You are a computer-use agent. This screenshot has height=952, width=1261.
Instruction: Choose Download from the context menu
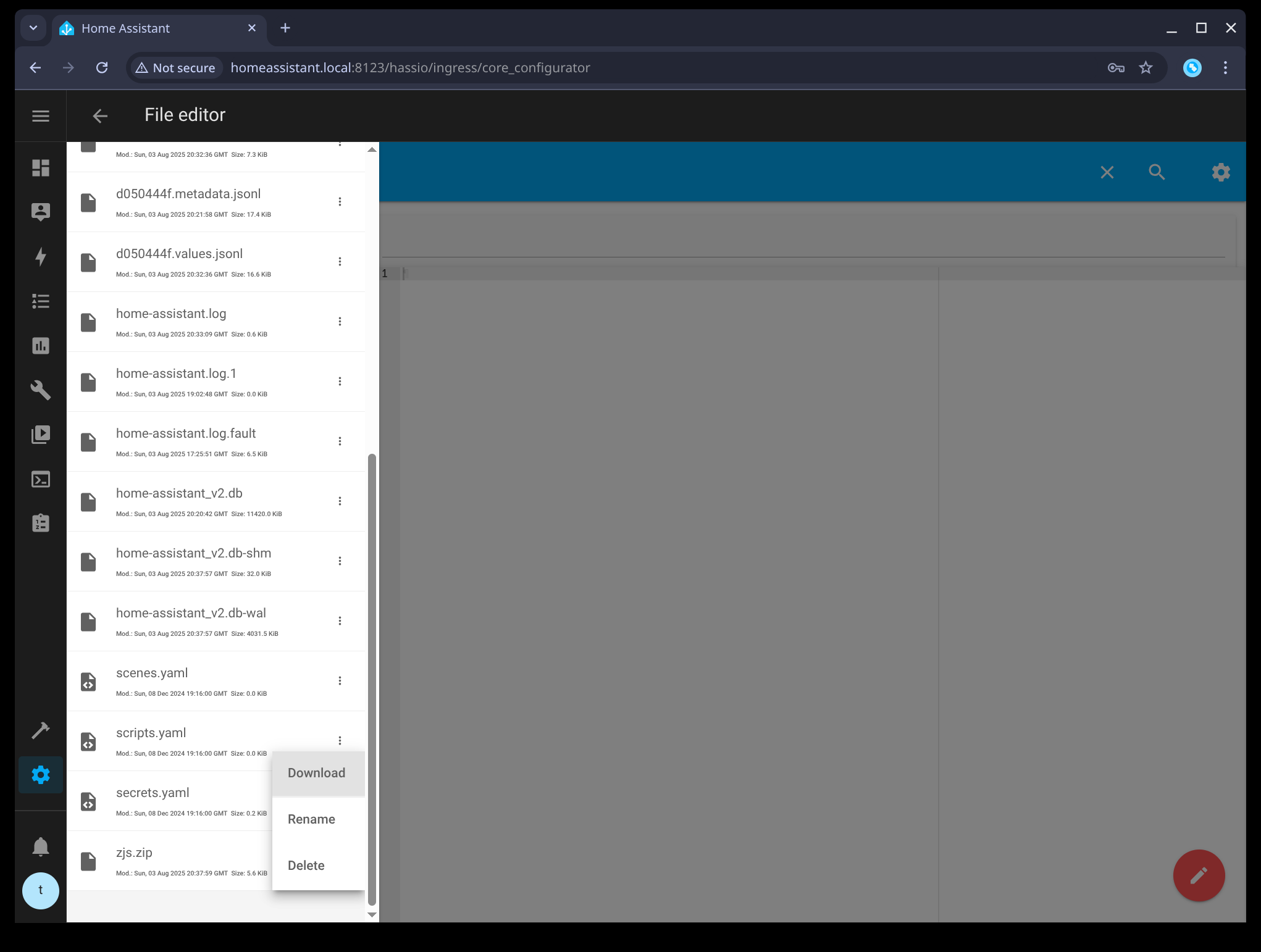(319, 774)
